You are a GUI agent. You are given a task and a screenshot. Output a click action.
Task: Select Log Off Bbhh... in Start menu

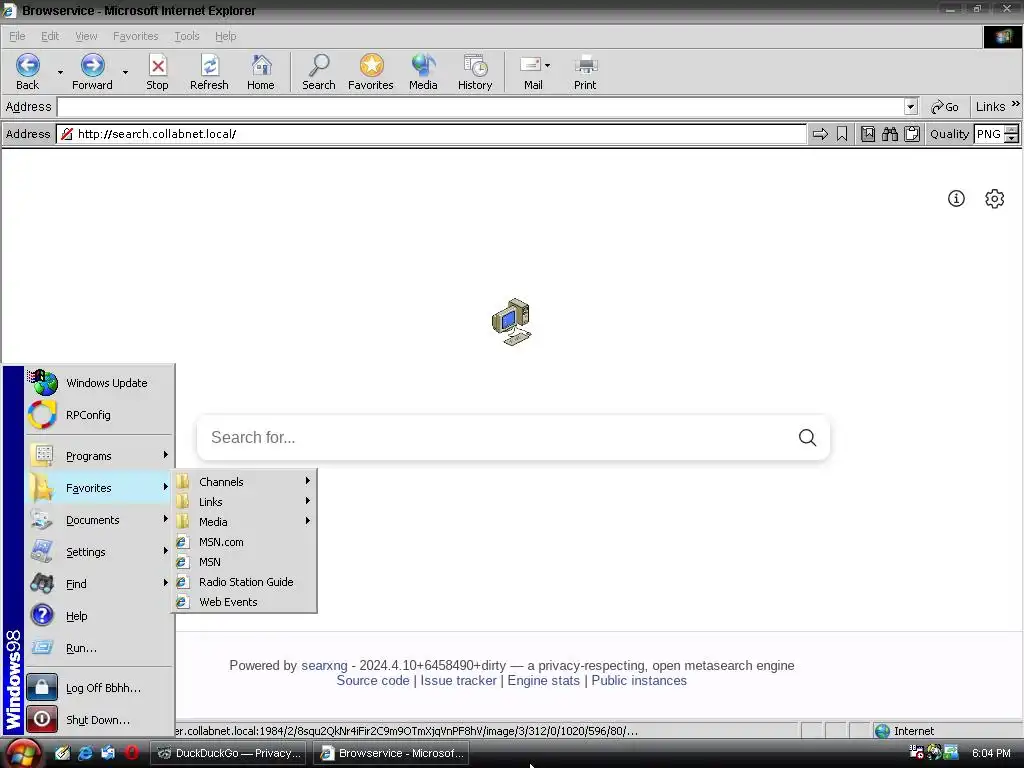tap(99, 688)
